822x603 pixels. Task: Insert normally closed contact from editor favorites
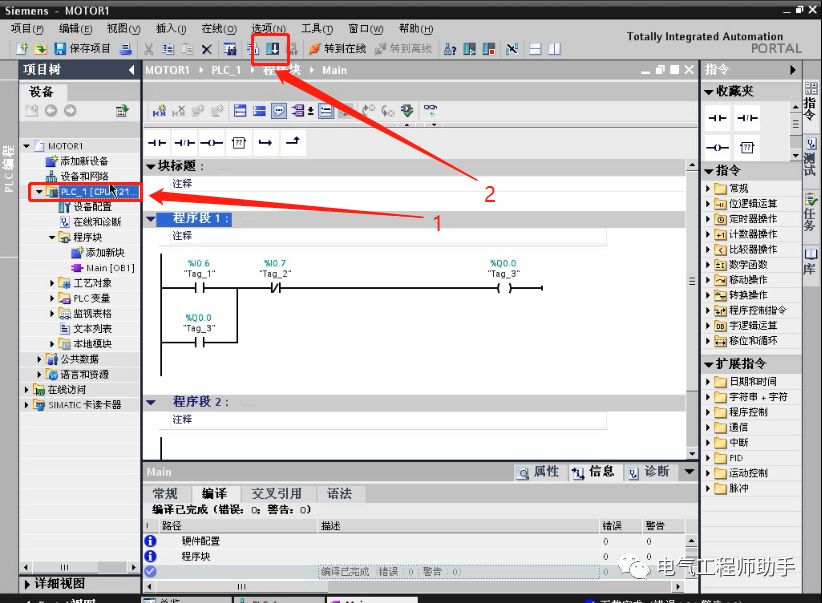[x=185, y=143]
